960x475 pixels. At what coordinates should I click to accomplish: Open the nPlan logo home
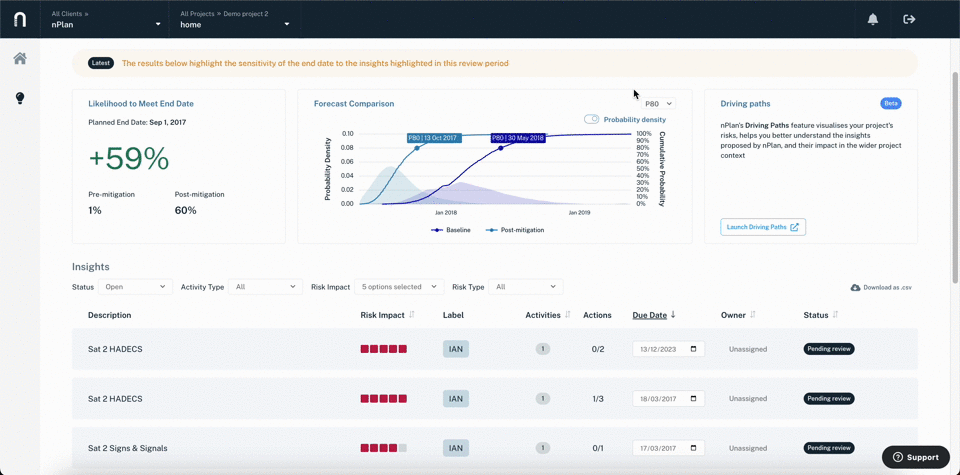(20, 19)
